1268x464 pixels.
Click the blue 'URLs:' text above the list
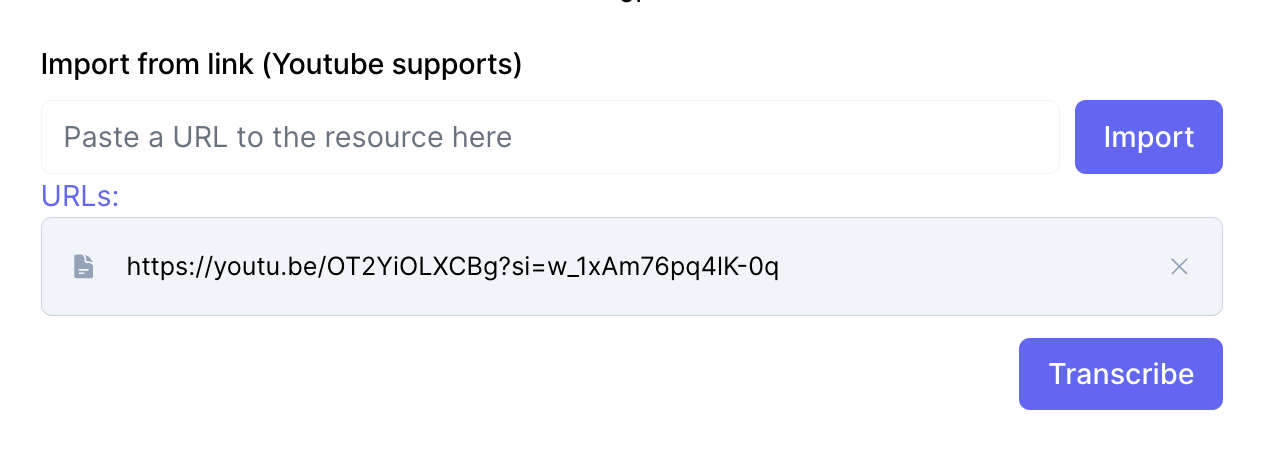coord(80,196)
